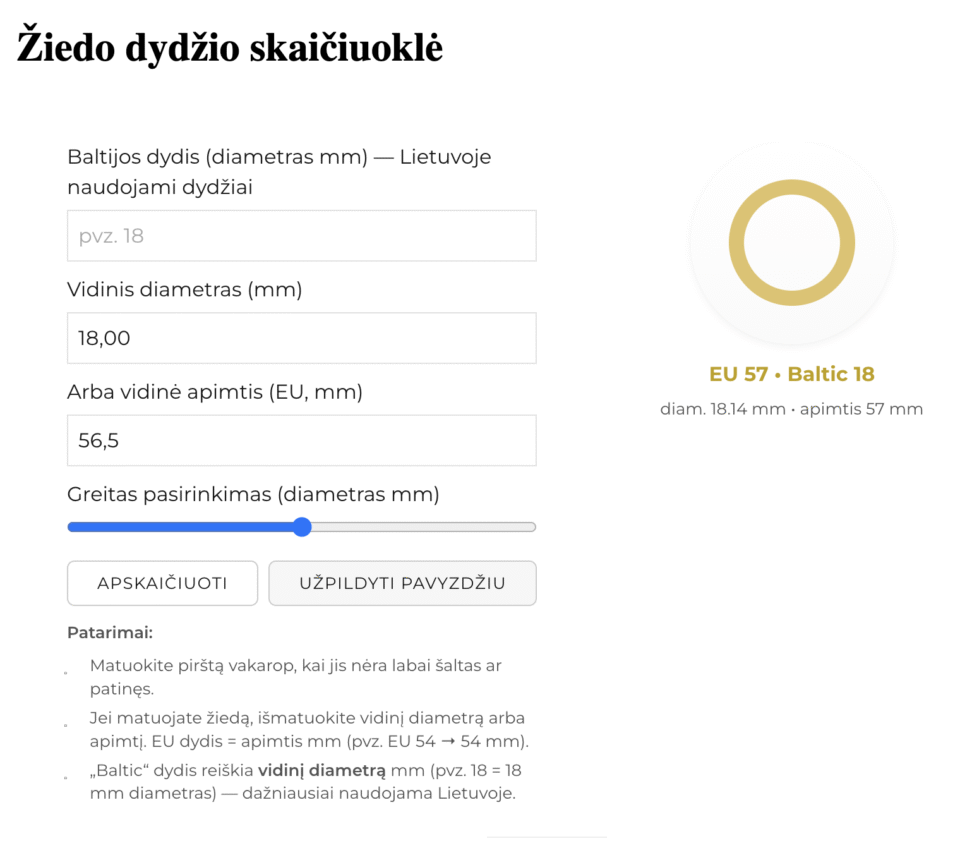Click the Baltic size input showing 'pvz. 18'
Viewport: 960px width, 848px height.
point(300,236)
